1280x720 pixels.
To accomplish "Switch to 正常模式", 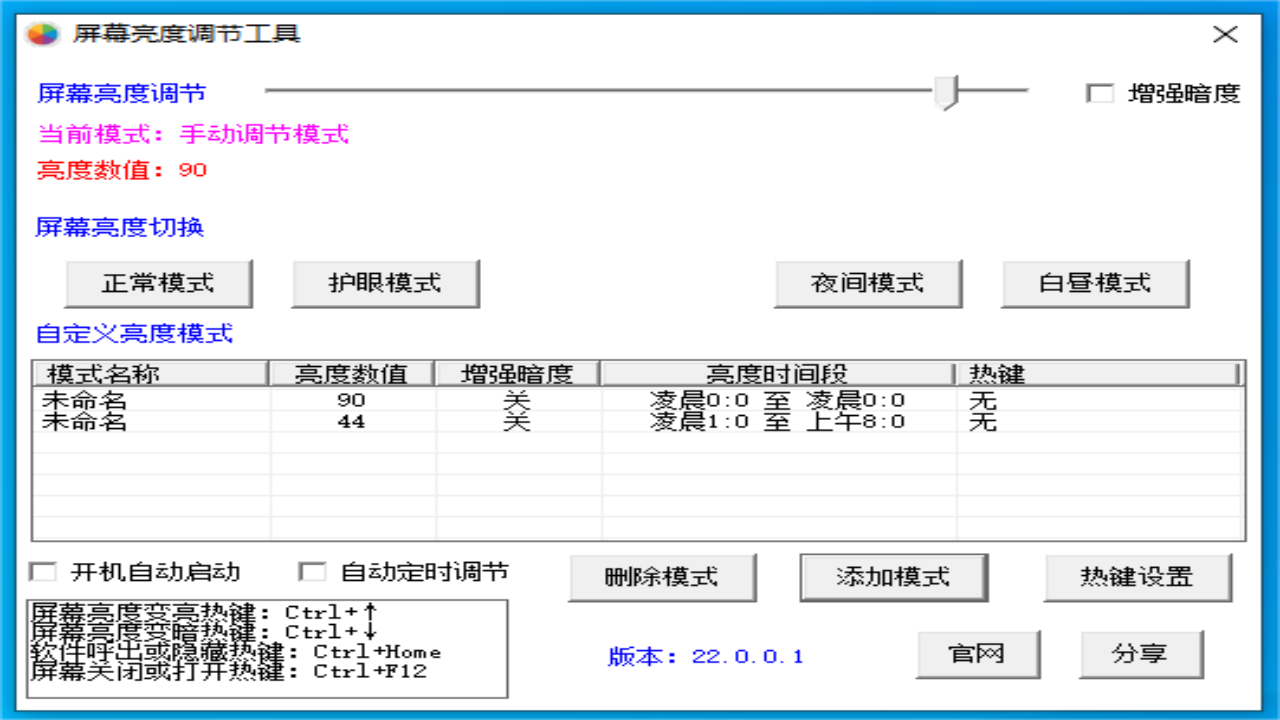I will (158, 283).
